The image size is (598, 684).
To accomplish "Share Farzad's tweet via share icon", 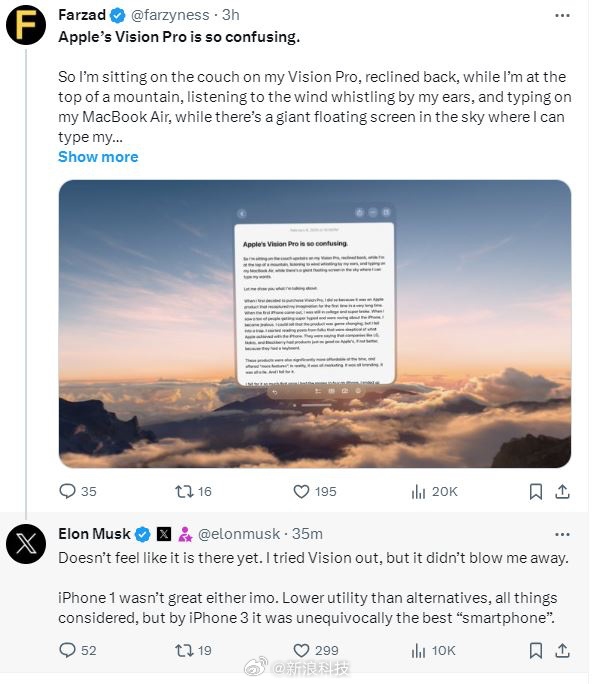I will tap(562, 491).
